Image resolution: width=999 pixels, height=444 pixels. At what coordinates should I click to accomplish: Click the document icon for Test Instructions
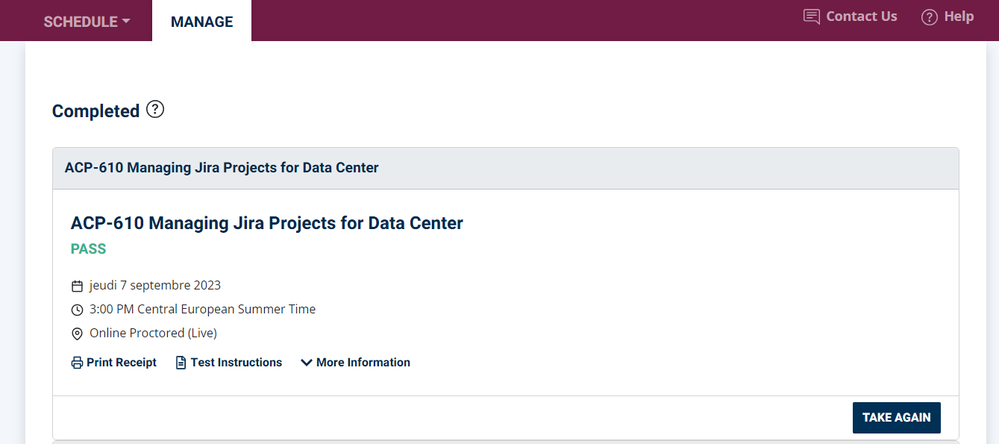click(x=181, y=363)
